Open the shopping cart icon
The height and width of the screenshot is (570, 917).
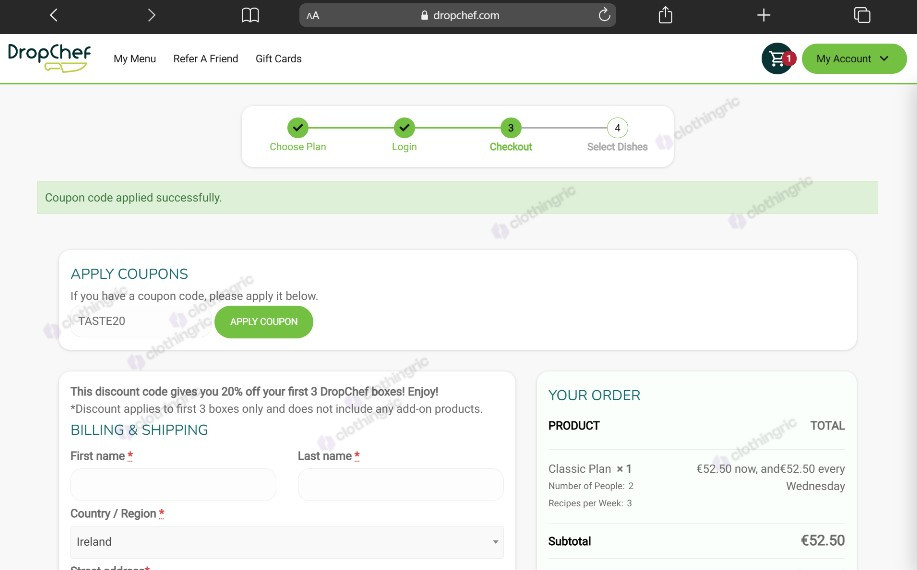pos(777,58)
